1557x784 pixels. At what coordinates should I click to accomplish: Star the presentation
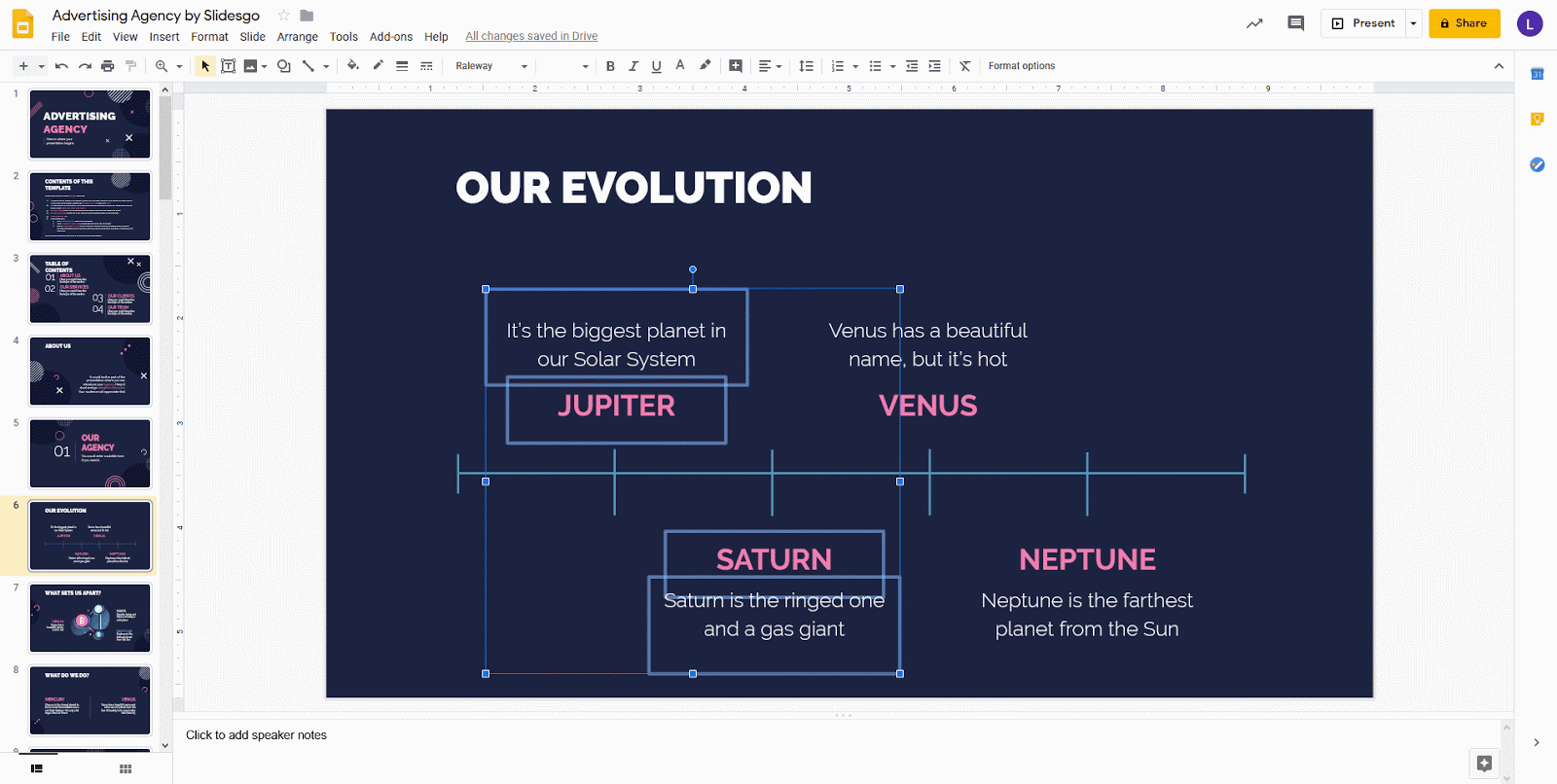click(284, 15)
